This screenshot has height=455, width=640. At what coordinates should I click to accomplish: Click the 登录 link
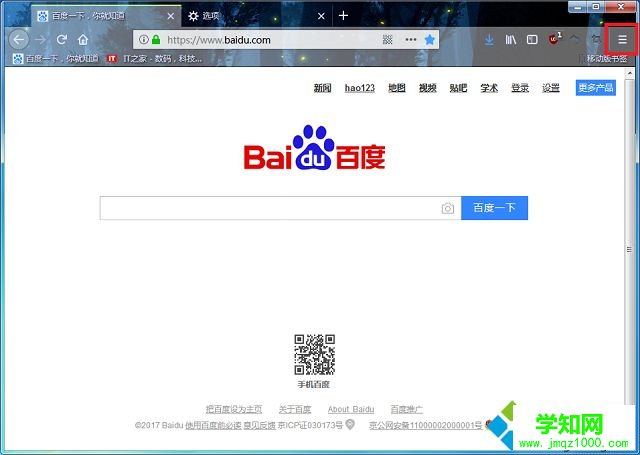point(520,88)
